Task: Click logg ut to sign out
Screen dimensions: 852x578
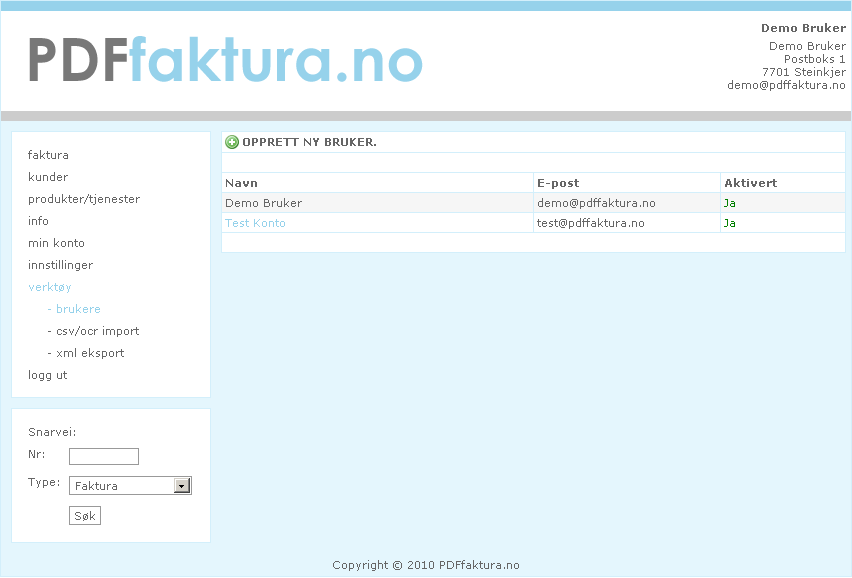Action: pos(47,375)
